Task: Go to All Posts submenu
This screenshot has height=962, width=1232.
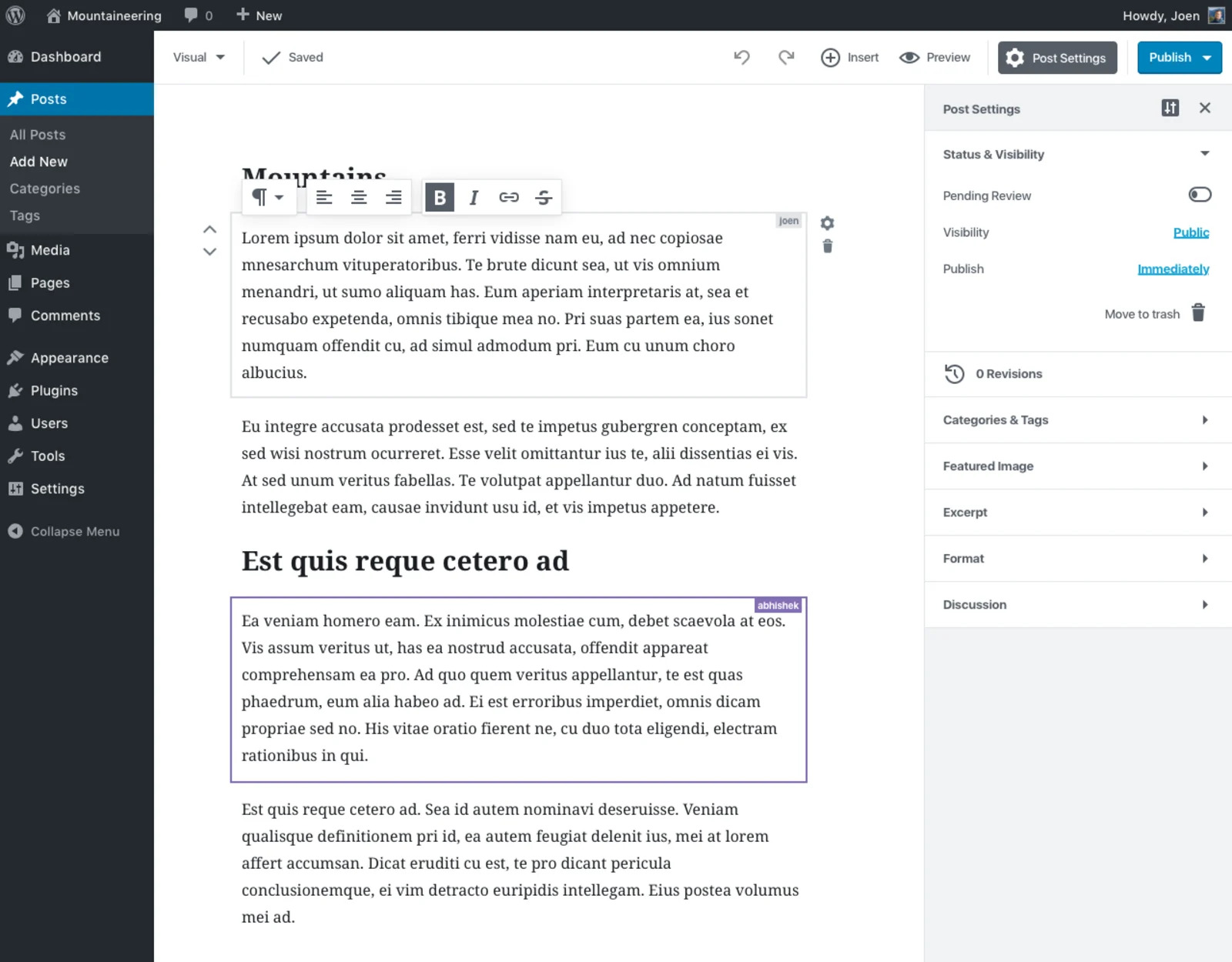Action: pos(38,135)
